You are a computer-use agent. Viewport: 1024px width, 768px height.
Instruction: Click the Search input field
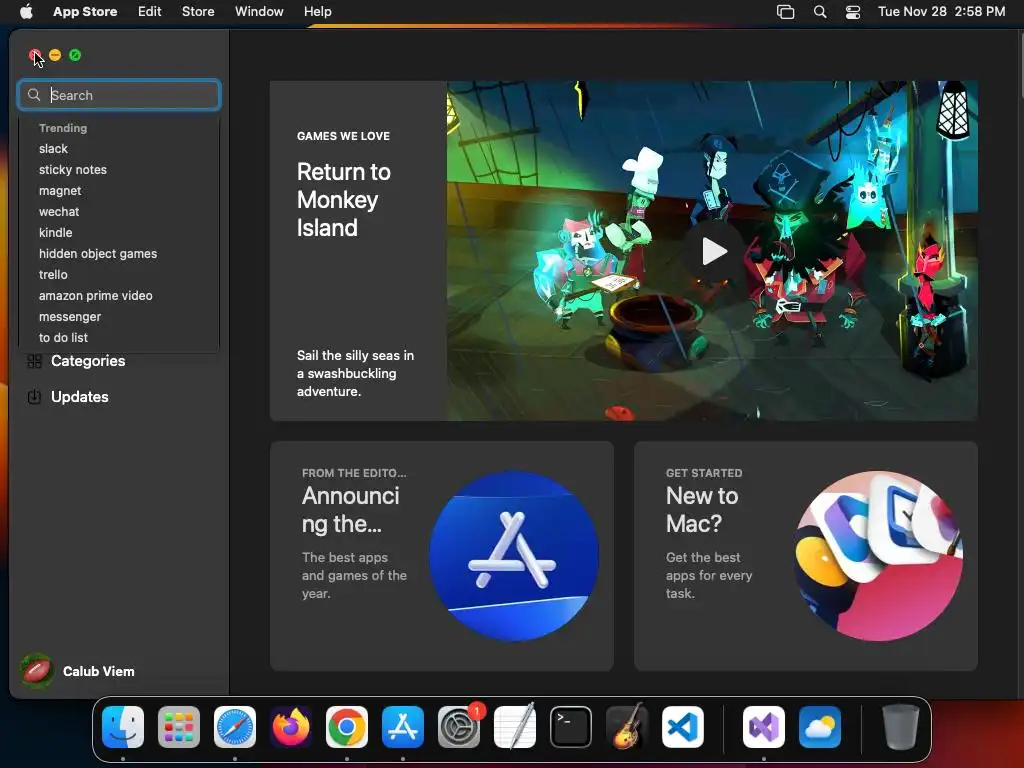click(119, 95)
